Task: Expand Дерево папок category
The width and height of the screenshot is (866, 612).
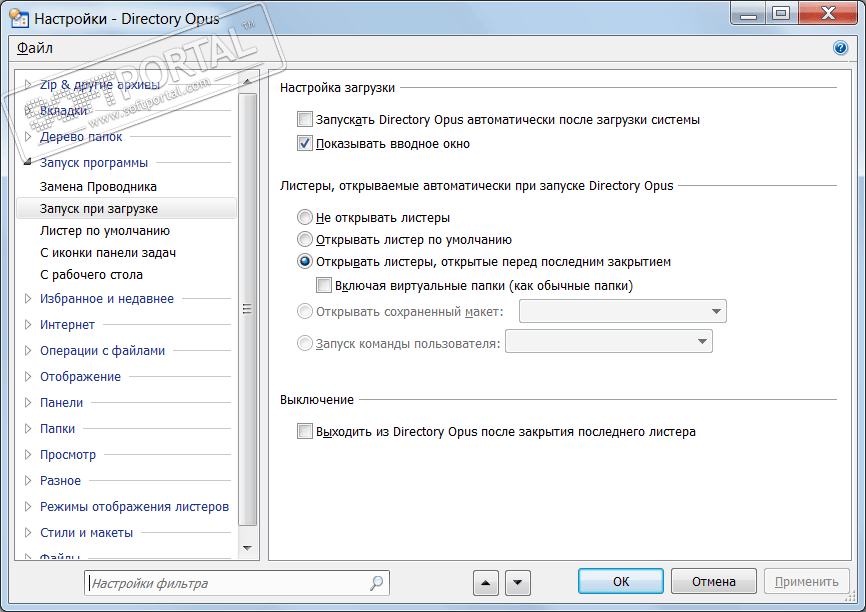Action: point(28,136)
